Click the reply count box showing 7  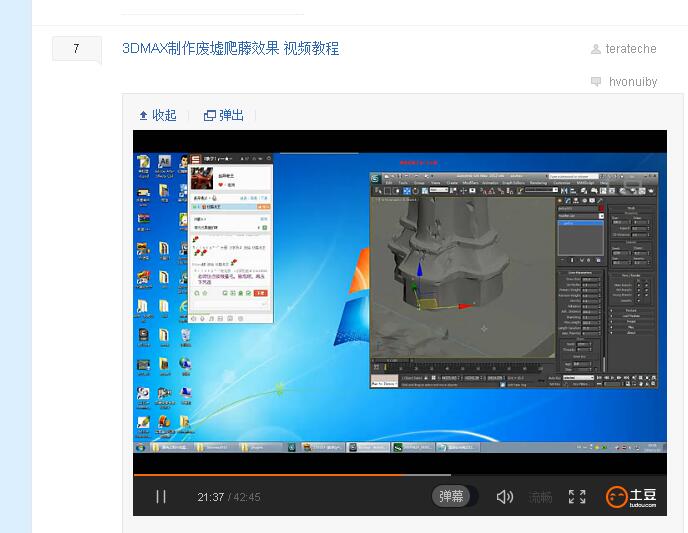tap(76, 48)
